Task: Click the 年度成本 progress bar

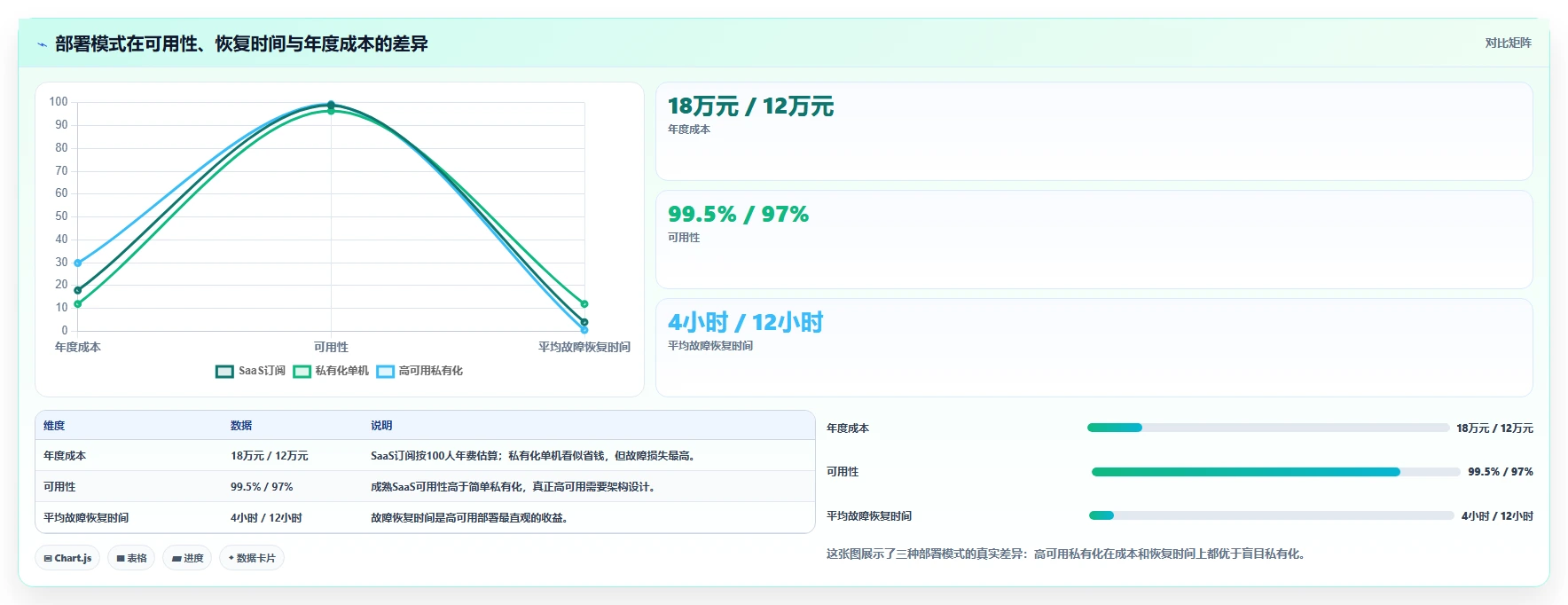Action: [x=1268, y=428]
